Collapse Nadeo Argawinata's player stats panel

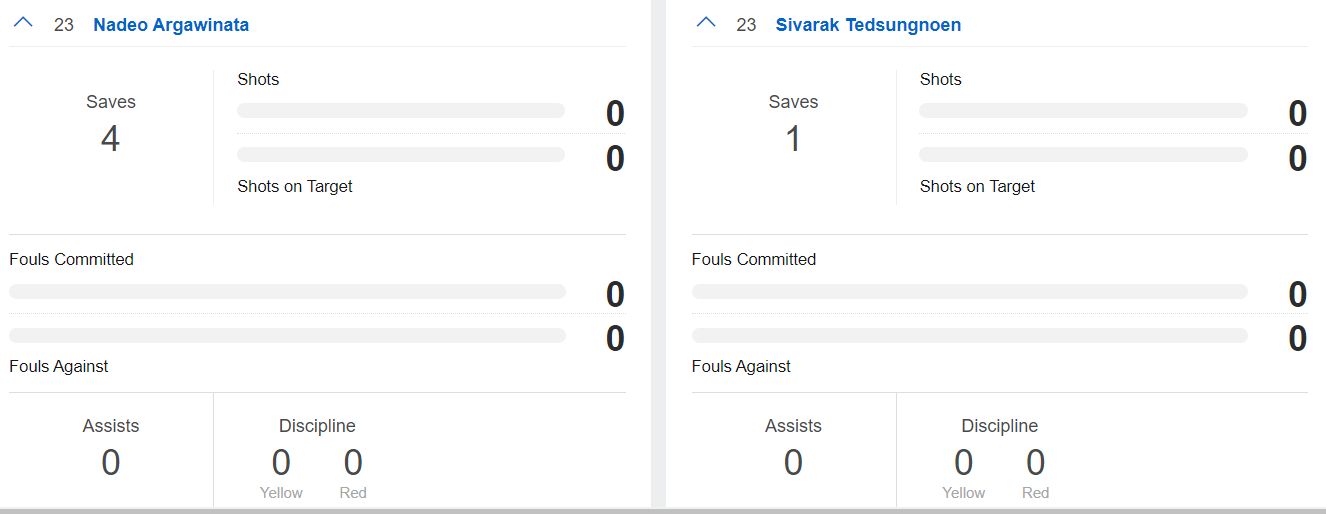(x=23, y=23)
